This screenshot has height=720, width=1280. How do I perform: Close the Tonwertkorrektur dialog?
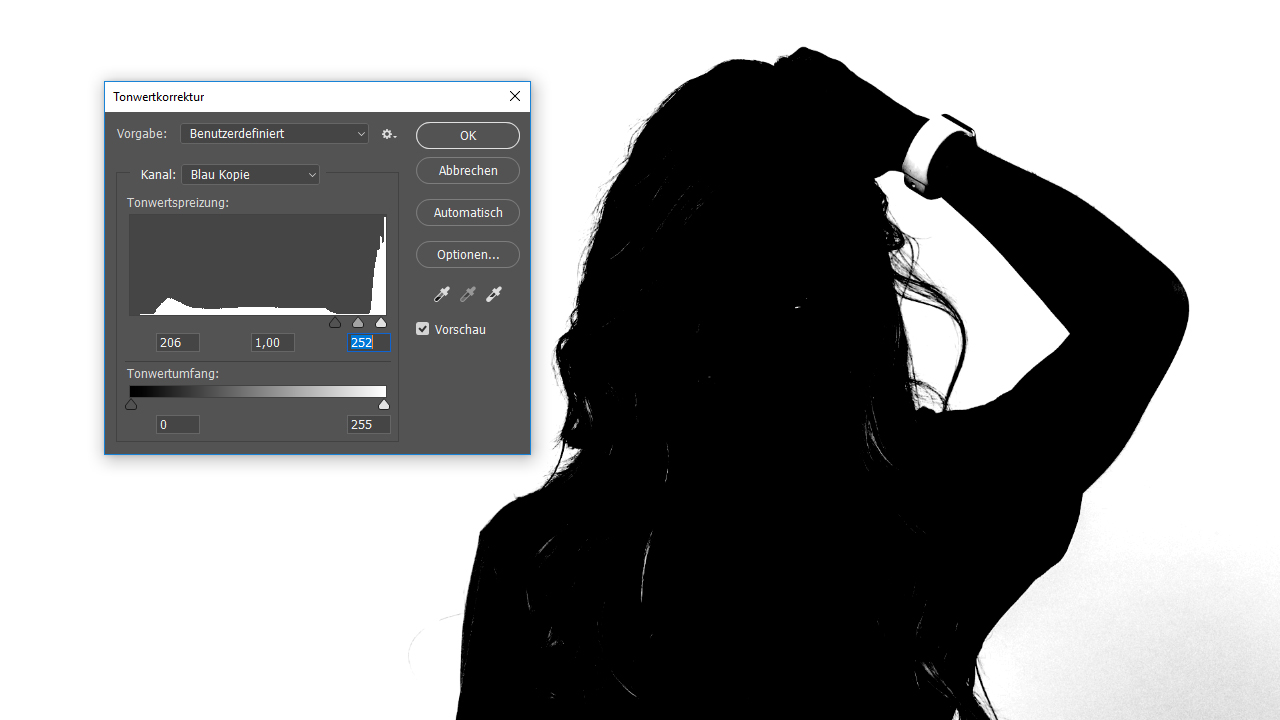coord(515,97)
